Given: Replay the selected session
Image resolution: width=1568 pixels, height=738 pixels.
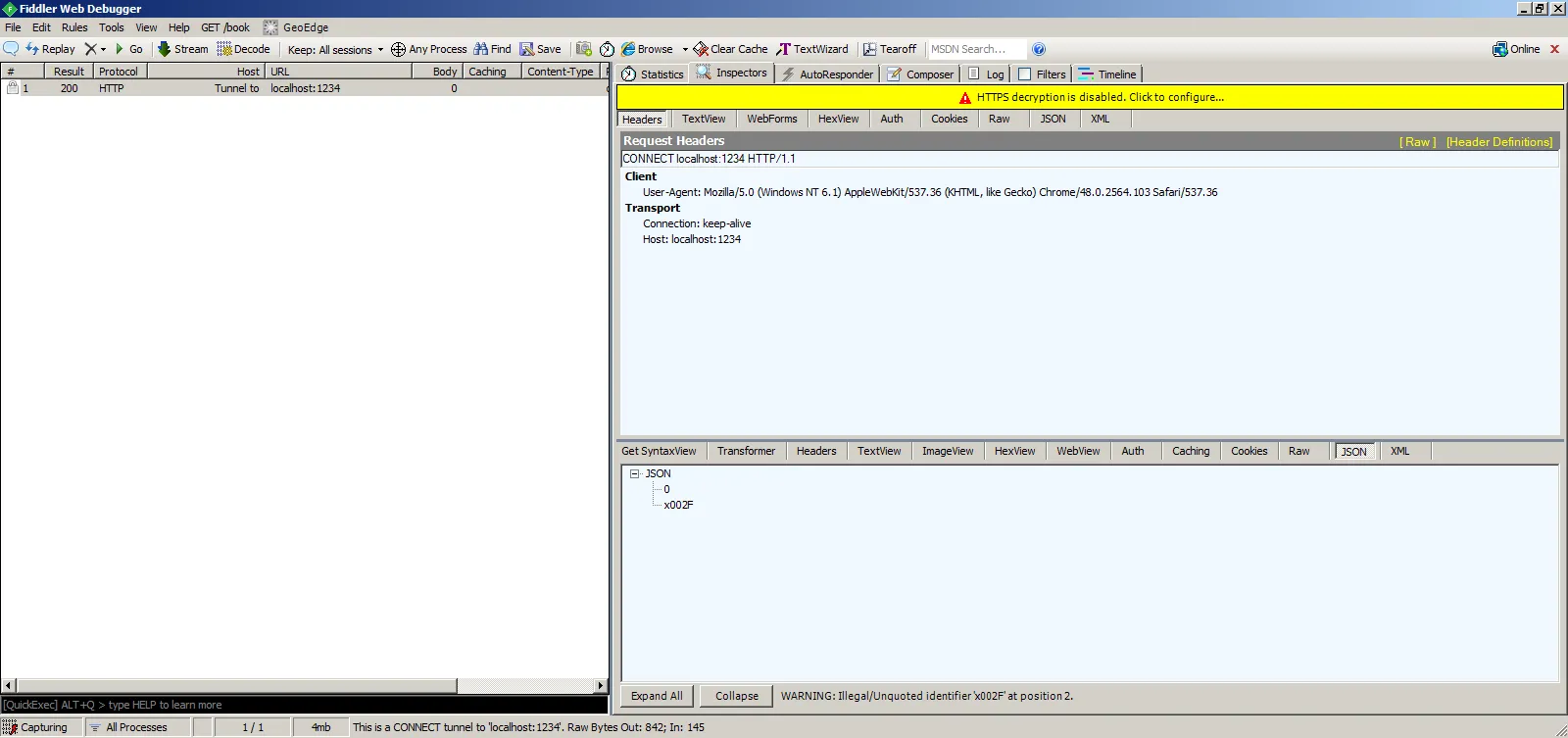Looking at the screenshot, I should click(50, 49).
